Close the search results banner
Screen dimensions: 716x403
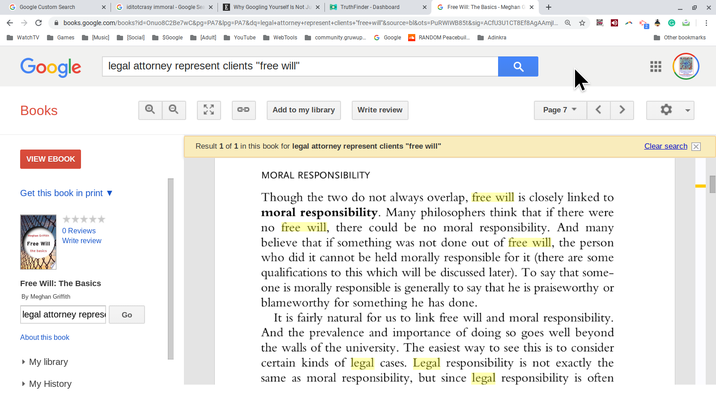click(696, 147)
